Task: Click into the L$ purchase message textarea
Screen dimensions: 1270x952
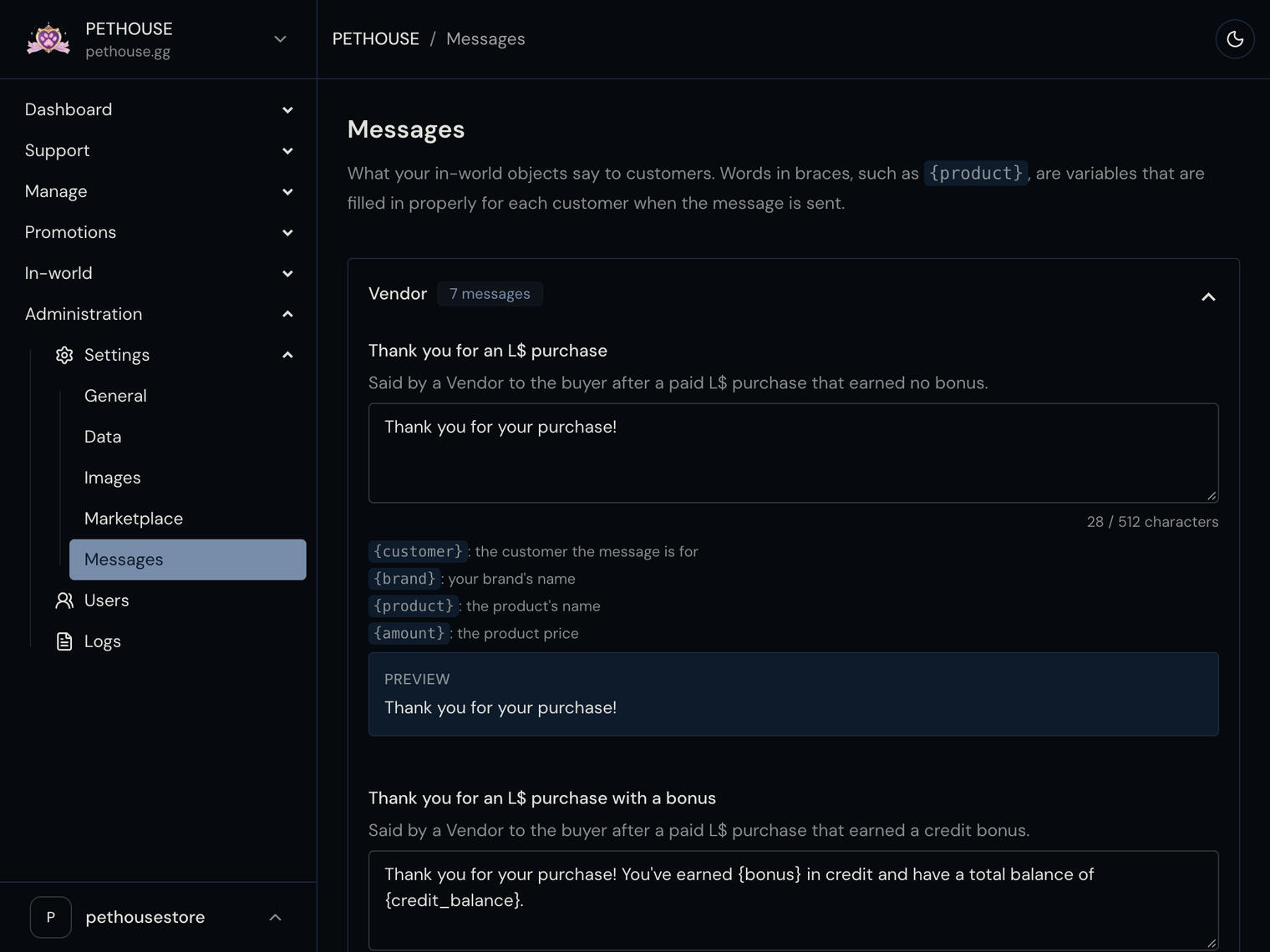Action: click(x=794, y=453)
